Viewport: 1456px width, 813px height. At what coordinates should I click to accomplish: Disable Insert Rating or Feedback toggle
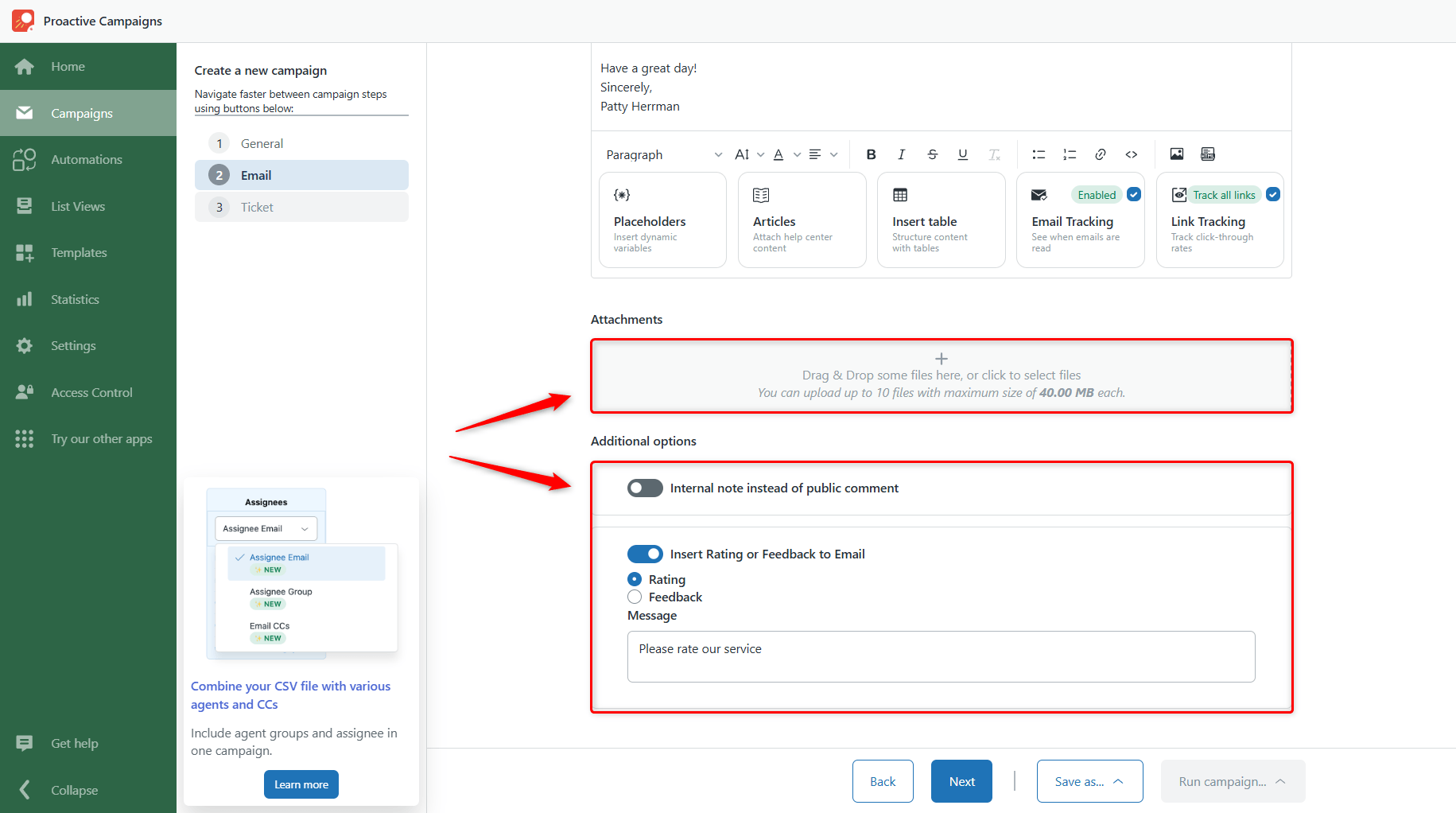point(645,554)
